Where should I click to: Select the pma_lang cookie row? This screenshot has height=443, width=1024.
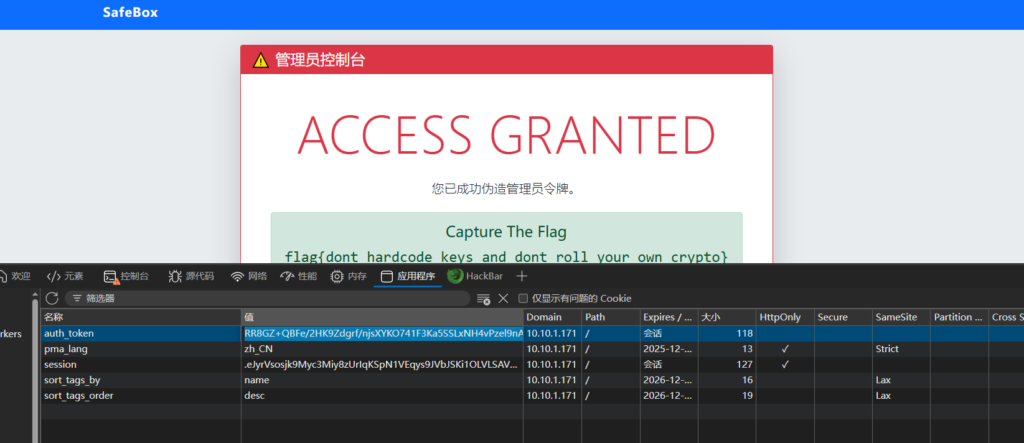click(x=140, y=349)
